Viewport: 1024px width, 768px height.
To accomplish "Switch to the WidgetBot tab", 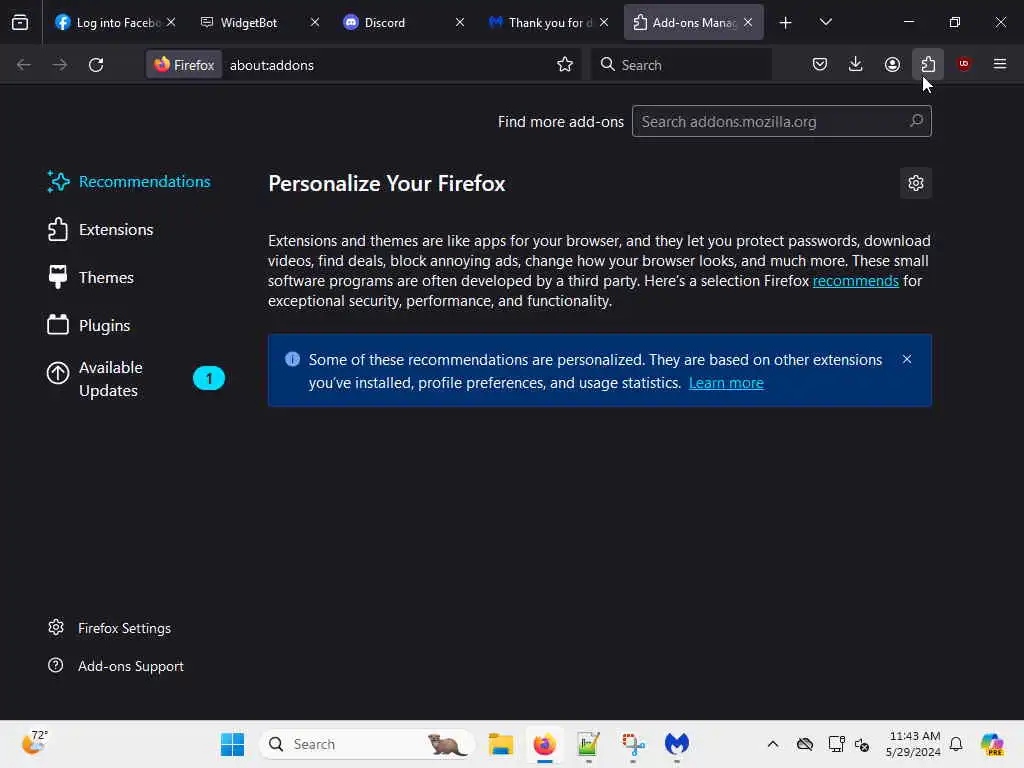I will tap(260, 22).
